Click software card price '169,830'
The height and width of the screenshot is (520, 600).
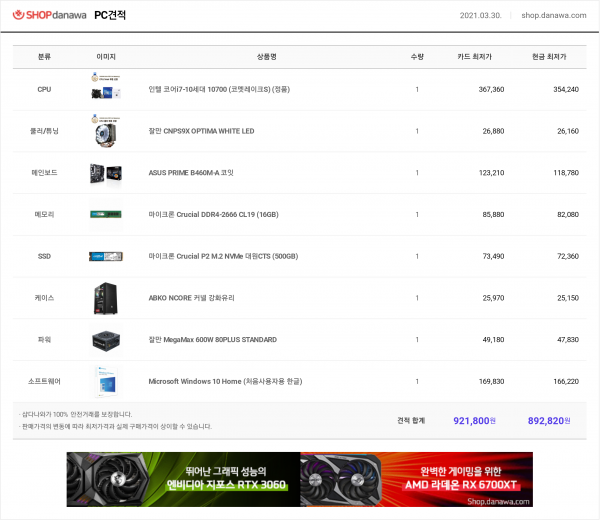coord(491,381)
